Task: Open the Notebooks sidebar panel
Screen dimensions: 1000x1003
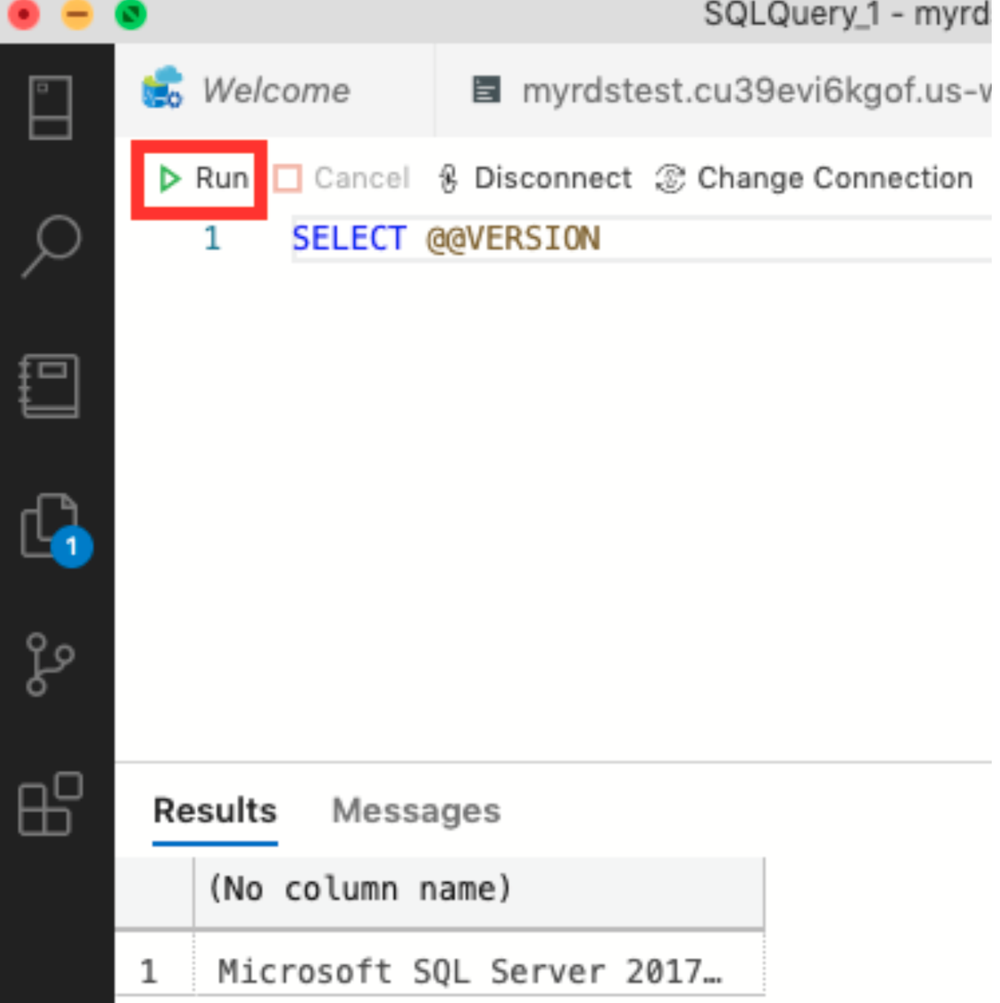Action: [55, 388]
